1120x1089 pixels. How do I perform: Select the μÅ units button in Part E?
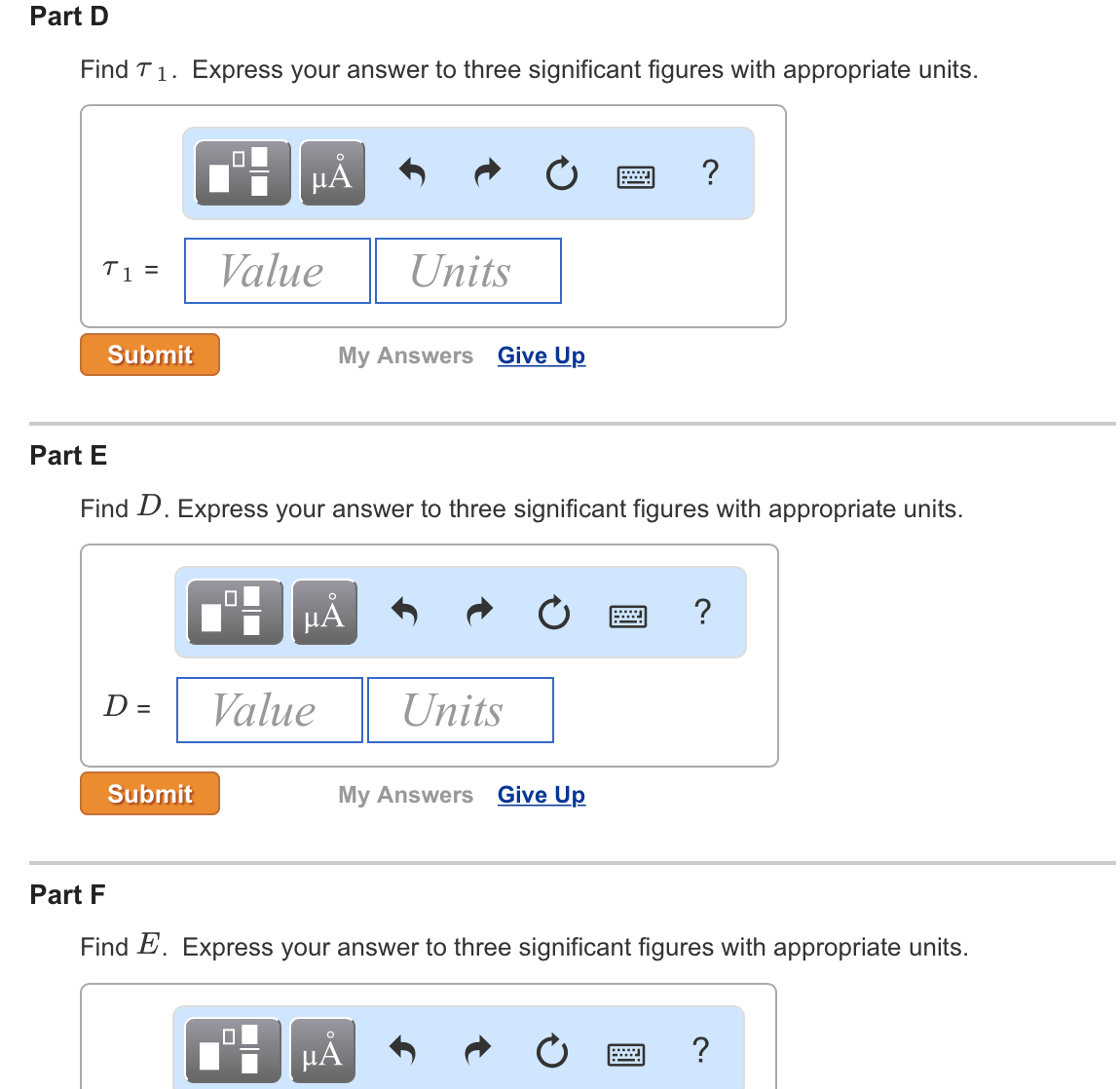[x=324, y=612]
